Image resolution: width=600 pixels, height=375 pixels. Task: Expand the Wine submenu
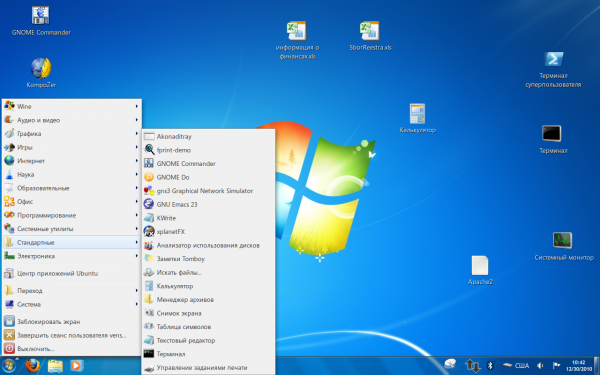(x=72, y=106)
